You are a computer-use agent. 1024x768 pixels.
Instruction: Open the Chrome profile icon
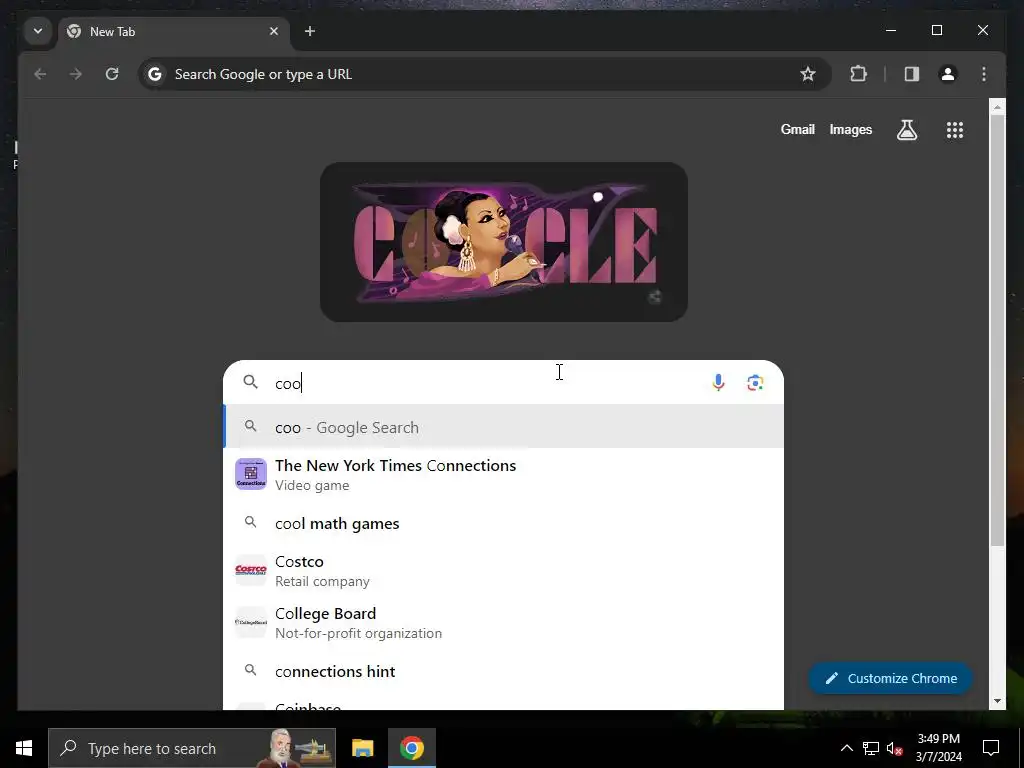[x=948, y=74]
